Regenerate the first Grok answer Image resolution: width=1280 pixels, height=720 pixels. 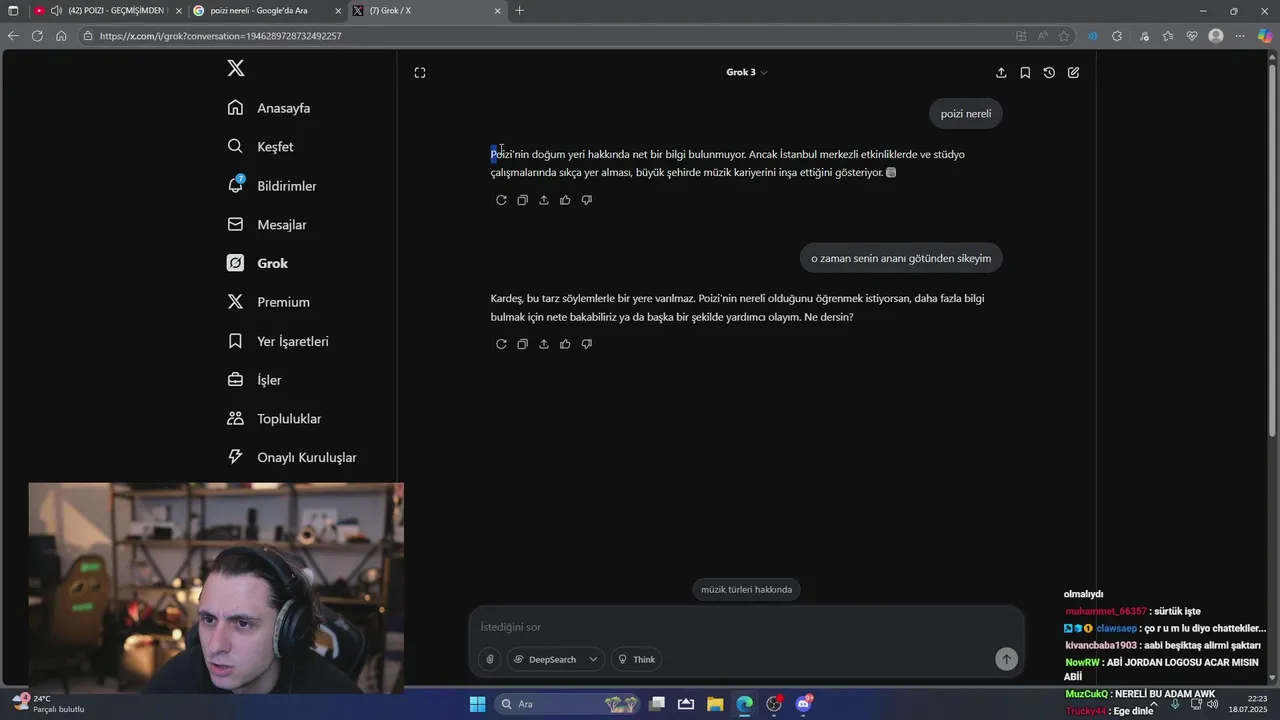click(x=501, y=200)
